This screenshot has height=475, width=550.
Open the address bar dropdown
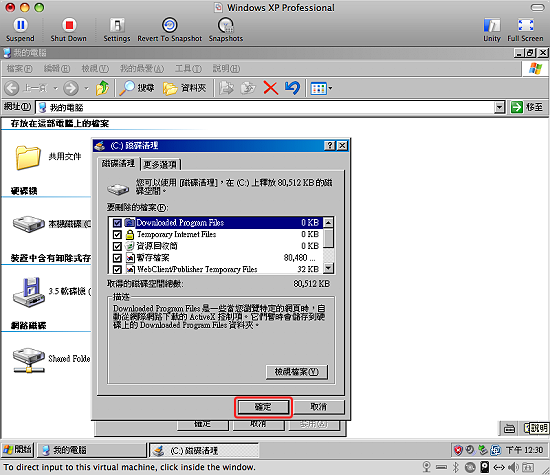pos(499,107)
